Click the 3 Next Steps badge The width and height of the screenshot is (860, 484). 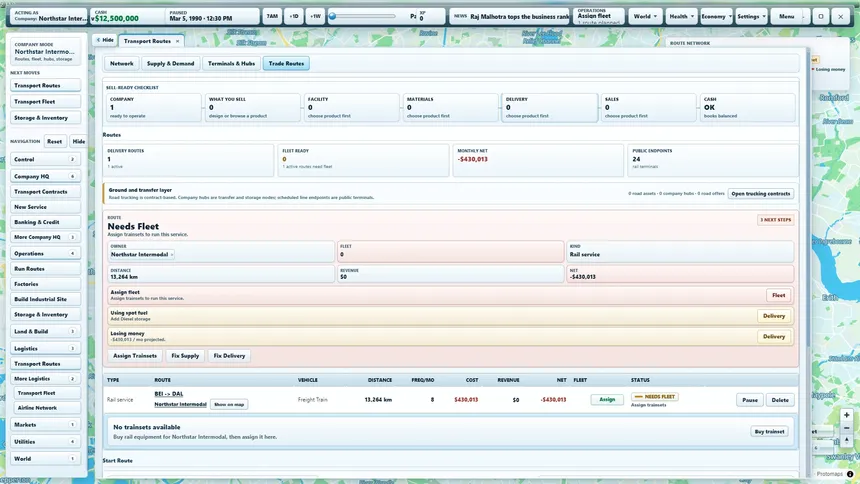coord(776,220)
